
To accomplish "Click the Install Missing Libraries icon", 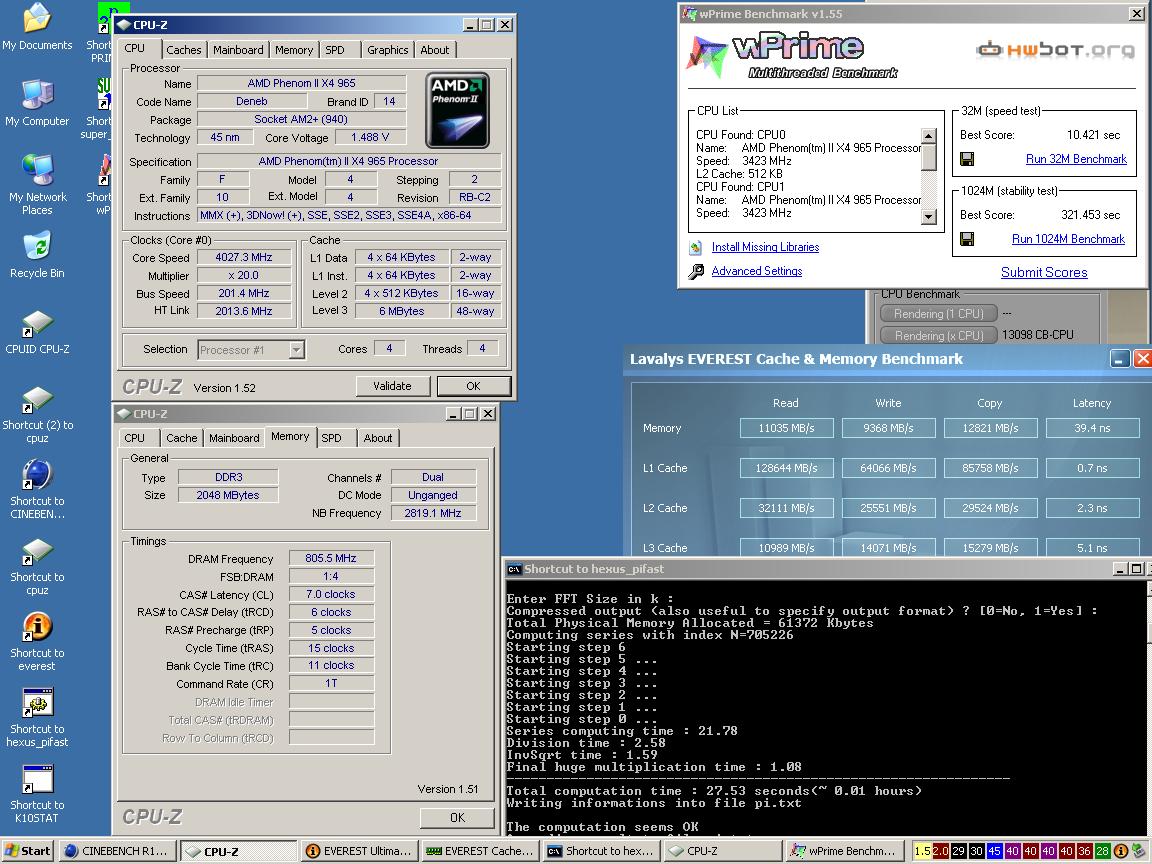I will click(696, 247).
